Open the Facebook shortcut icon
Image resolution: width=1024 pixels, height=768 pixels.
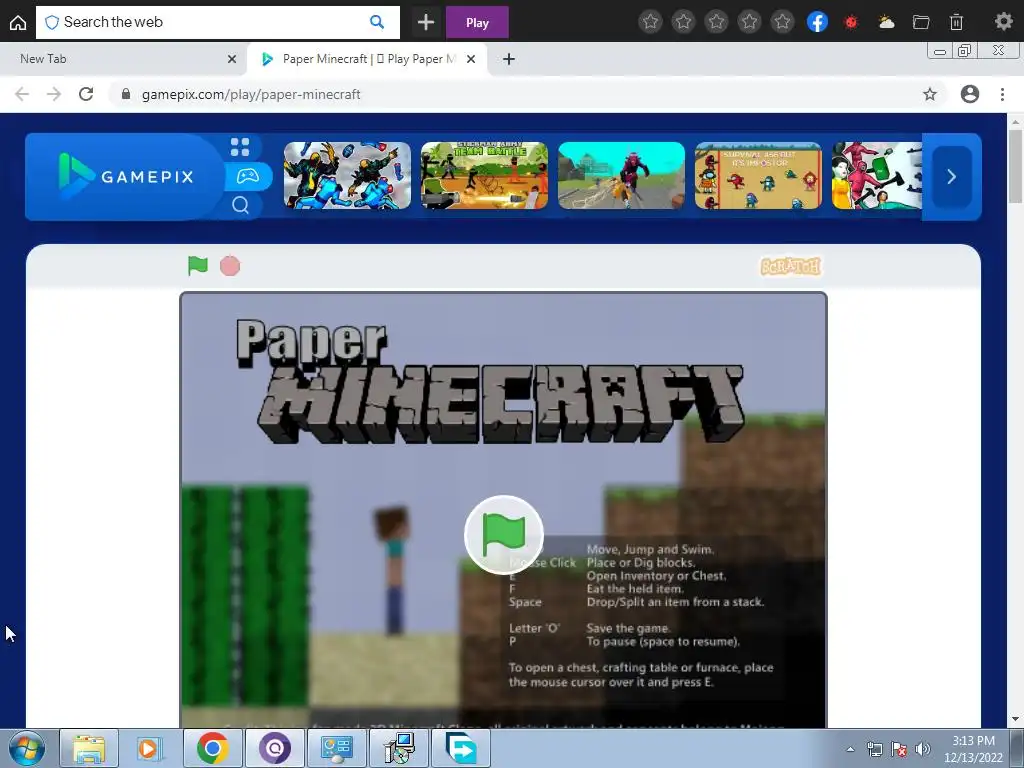click(x=817, y=22)
